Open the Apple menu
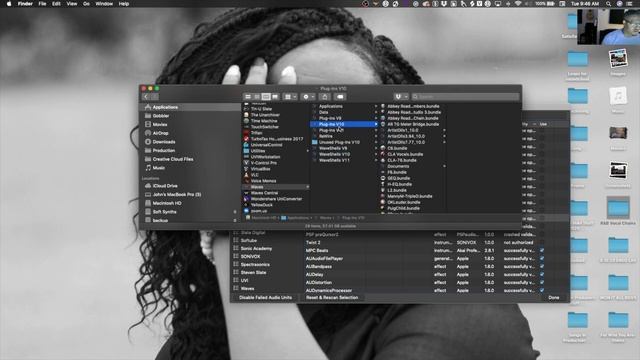Screen dimensions: 640x360 9,4
